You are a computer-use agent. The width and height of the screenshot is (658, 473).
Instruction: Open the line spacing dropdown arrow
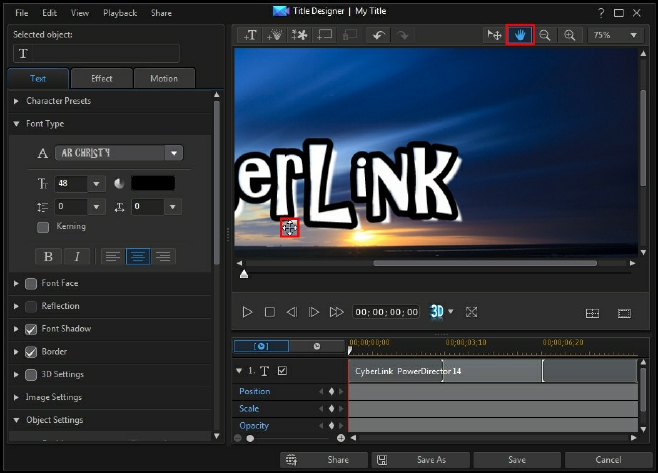[x=96, y=207]
